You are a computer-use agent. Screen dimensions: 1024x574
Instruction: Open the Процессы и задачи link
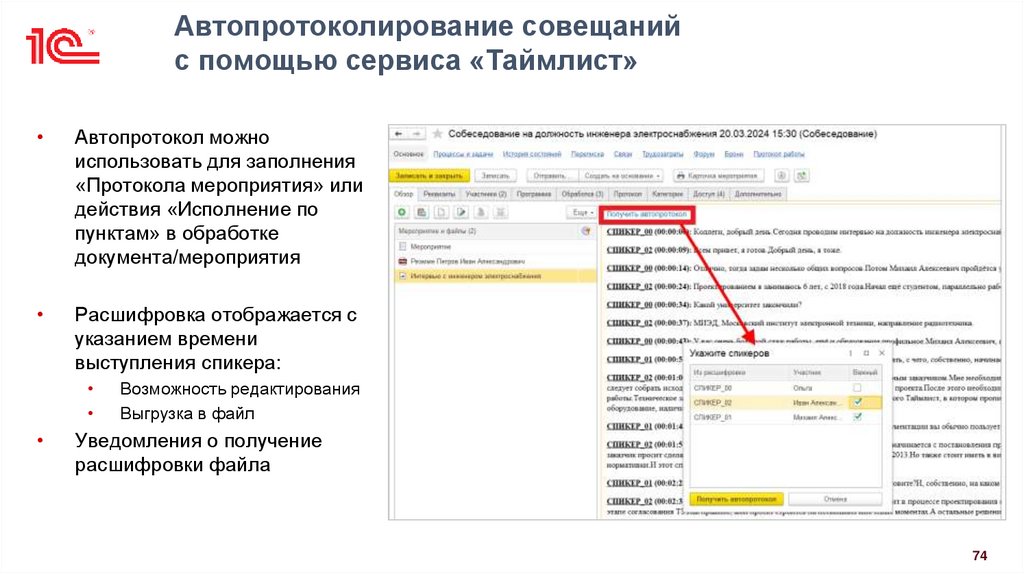(463, 154)
